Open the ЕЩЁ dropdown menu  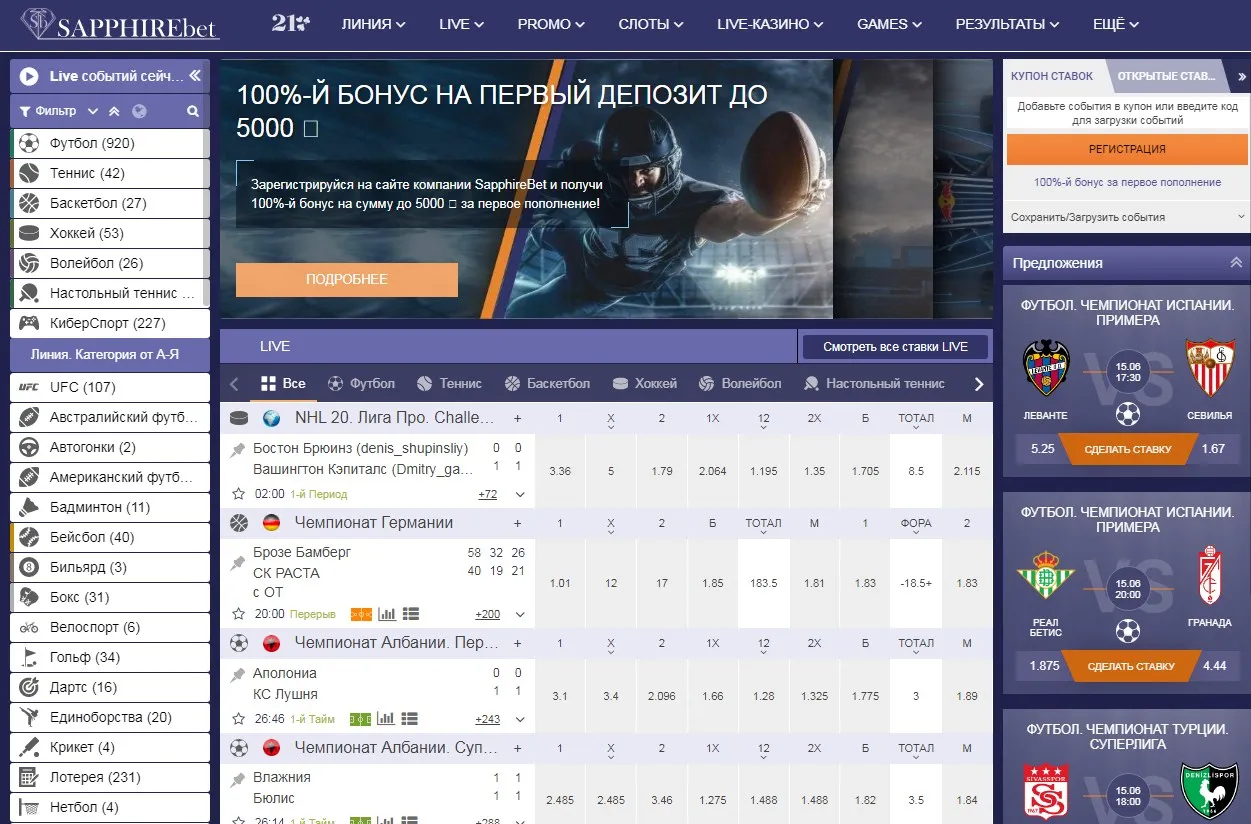click(x=1116, y=24)
